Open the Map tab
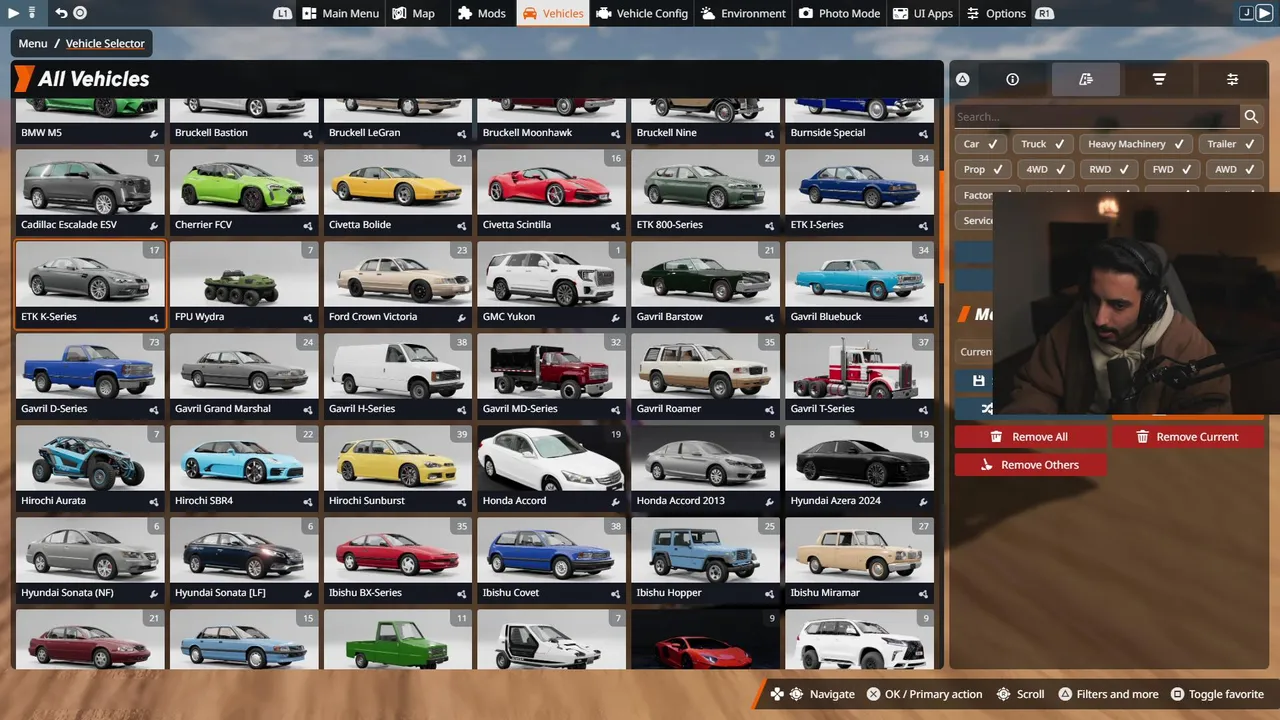Image resolution: width=1280 pixels, height=720 pixels. coord(414,13)
